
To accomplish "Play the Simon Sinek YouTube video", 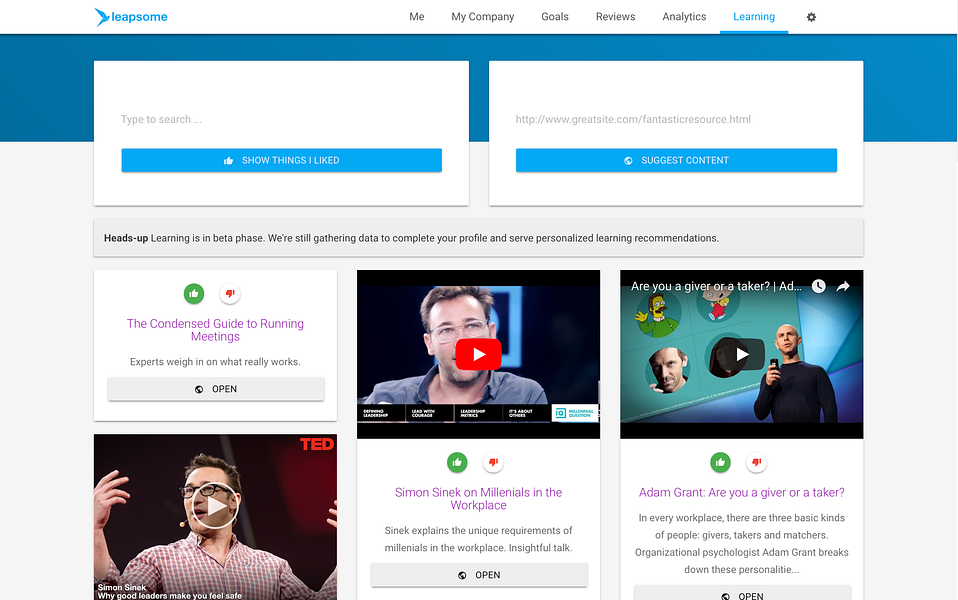I will pyautogui.click(x=478, y=354).
